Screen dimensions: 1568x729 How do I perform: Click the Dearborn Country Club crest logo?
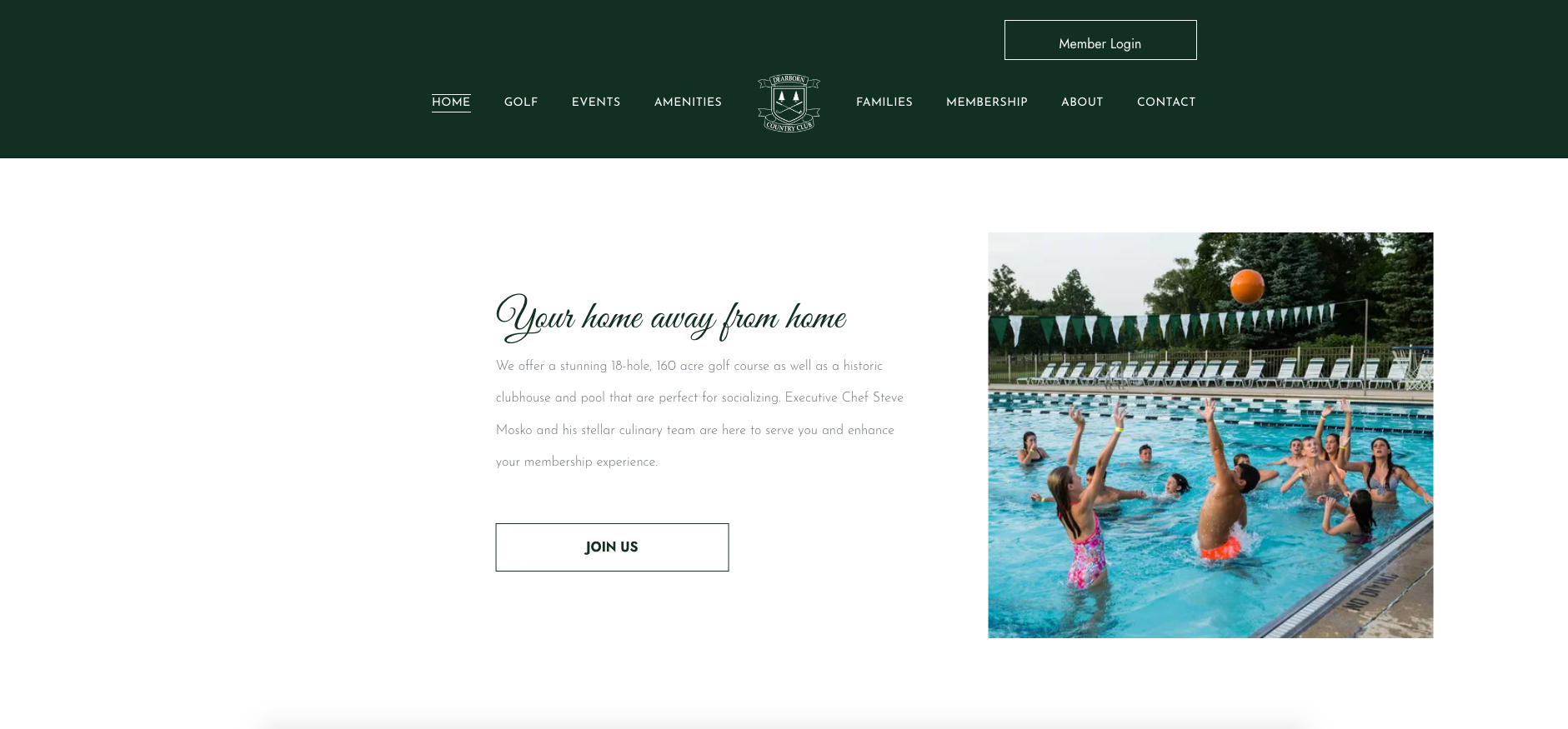click(x=789, y=102)
